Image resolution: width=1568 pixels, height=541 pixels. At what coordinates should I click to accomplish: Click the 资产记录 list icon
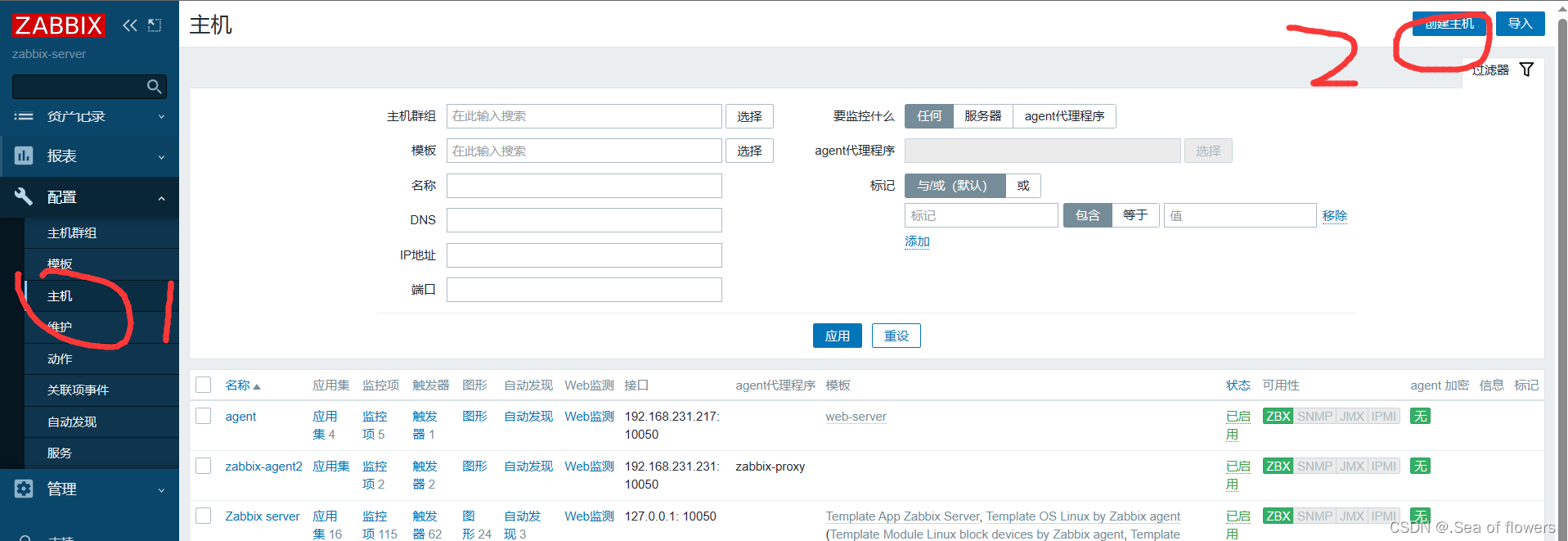click(24, 116)
